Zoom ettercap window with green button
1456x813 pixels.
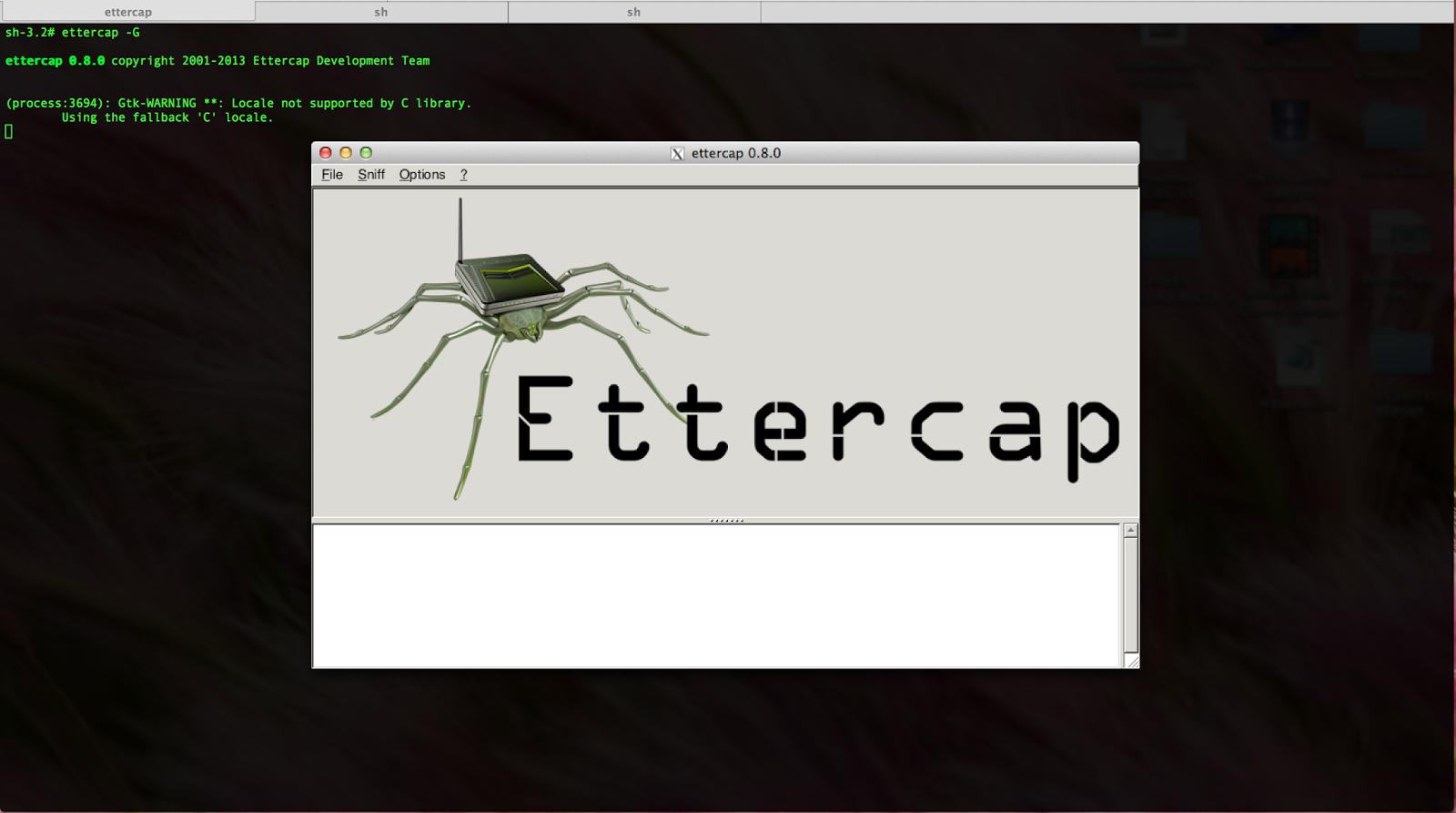[366, 153]
